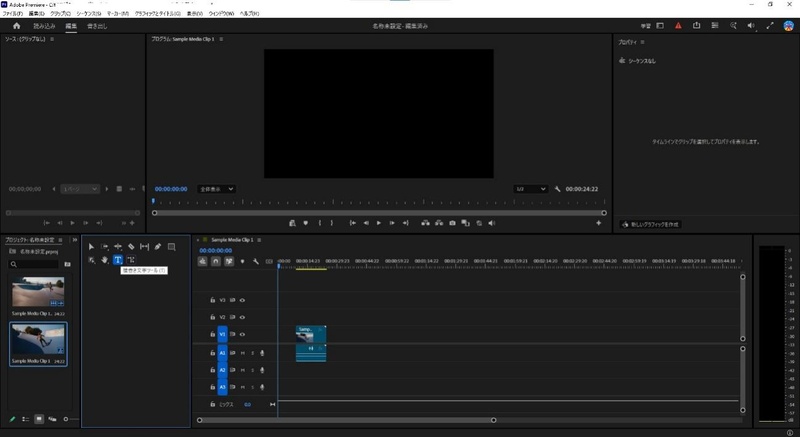Open the シーケンス menu
The height and width of the screenshot is (437, 800).
coord(89,14)
